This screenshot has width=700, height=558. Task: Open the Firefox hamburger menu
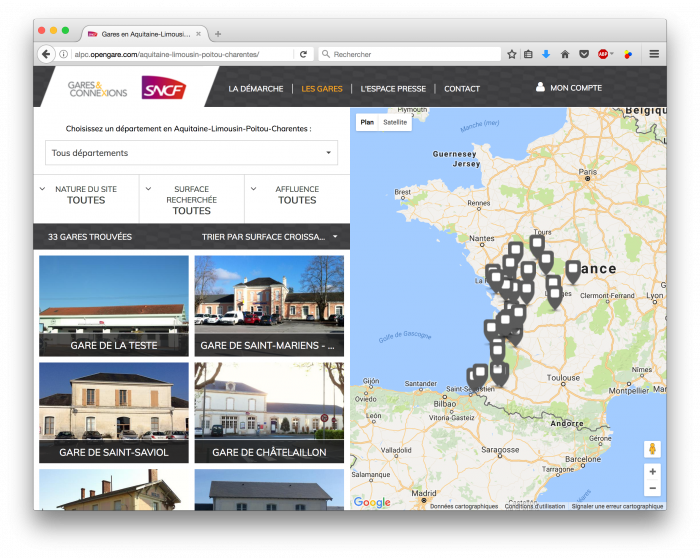pos(654,54)
